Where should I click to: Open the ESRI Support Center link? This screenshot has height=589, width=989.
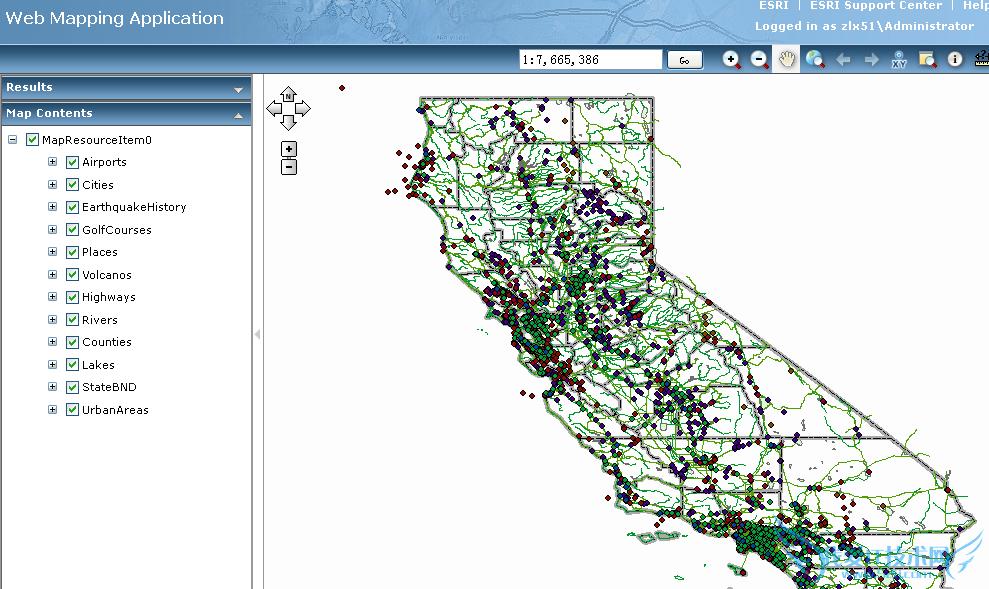[x=875, y=5]
